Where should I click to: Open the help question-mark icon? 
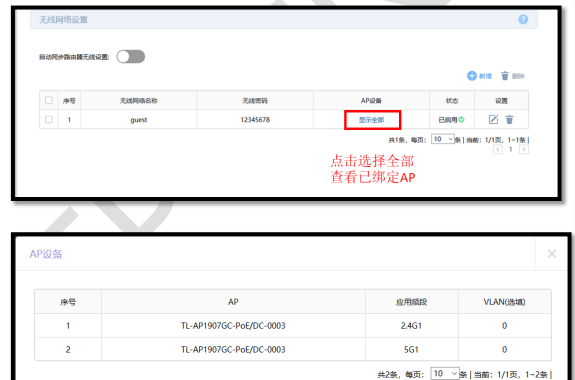point(523,19)
